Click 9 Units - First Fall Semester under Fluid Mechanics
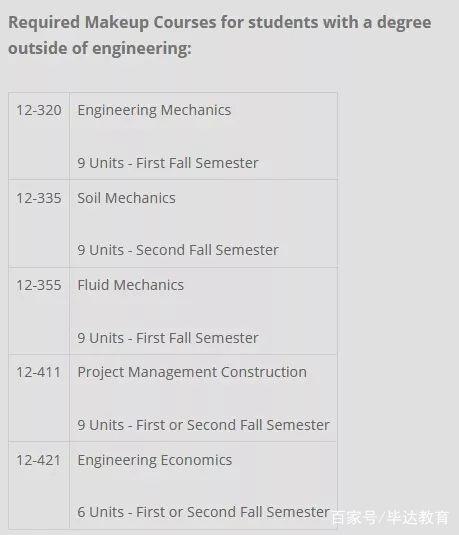Image resolution: width=459 pixels, height=535 pixels. point(168,338)
